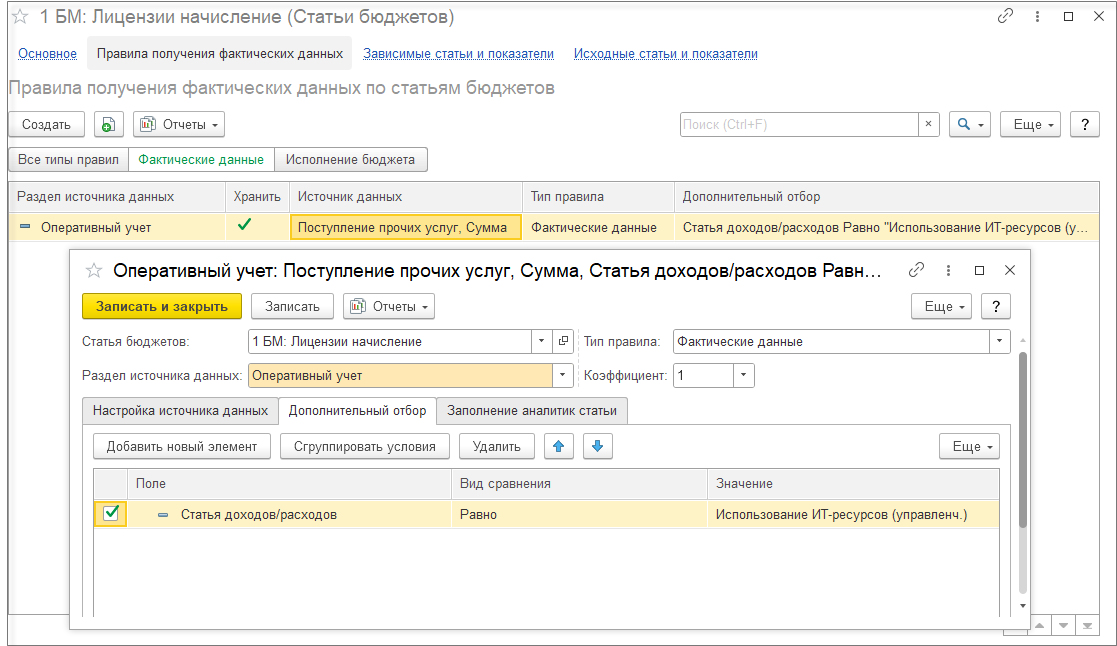
Task: Focus the Поиск (Ctrl+F) search field
Action: pos(799,125)
